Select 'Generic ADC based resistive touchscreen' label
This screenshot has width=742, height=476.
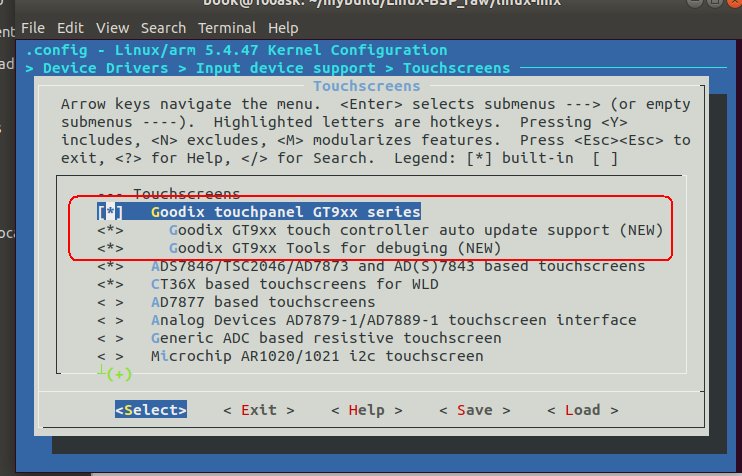tap(326, 338)
